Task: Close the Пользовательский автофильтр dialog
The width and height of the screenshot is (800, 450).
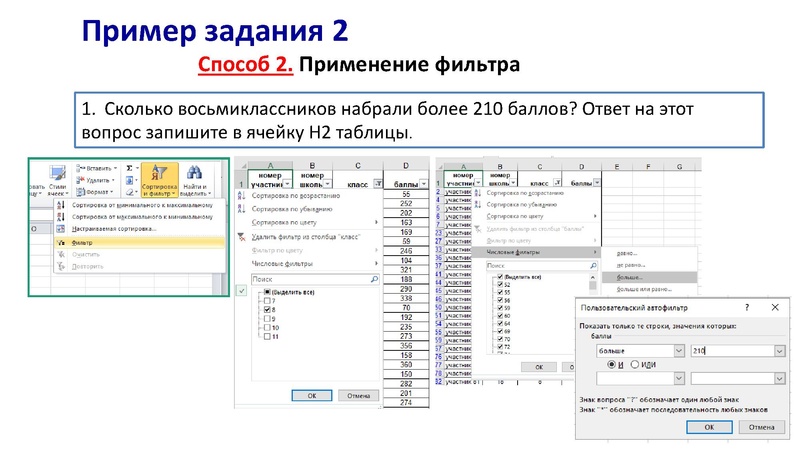Action: click(x=775, y=307)
